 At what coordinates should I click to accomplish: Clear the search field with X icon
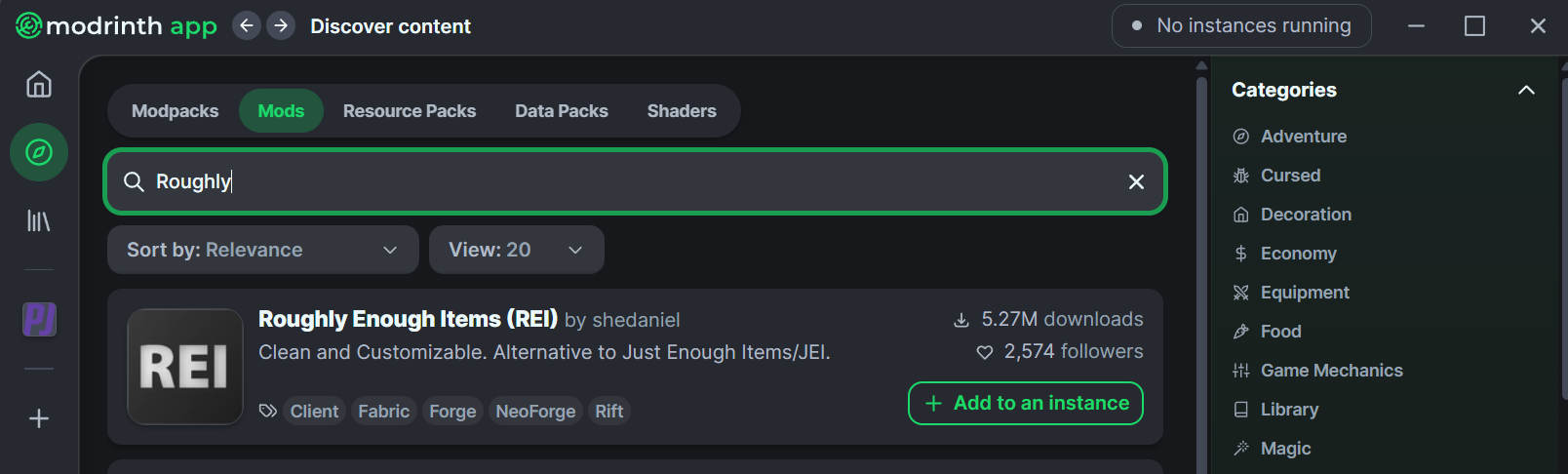point(1136,182)
